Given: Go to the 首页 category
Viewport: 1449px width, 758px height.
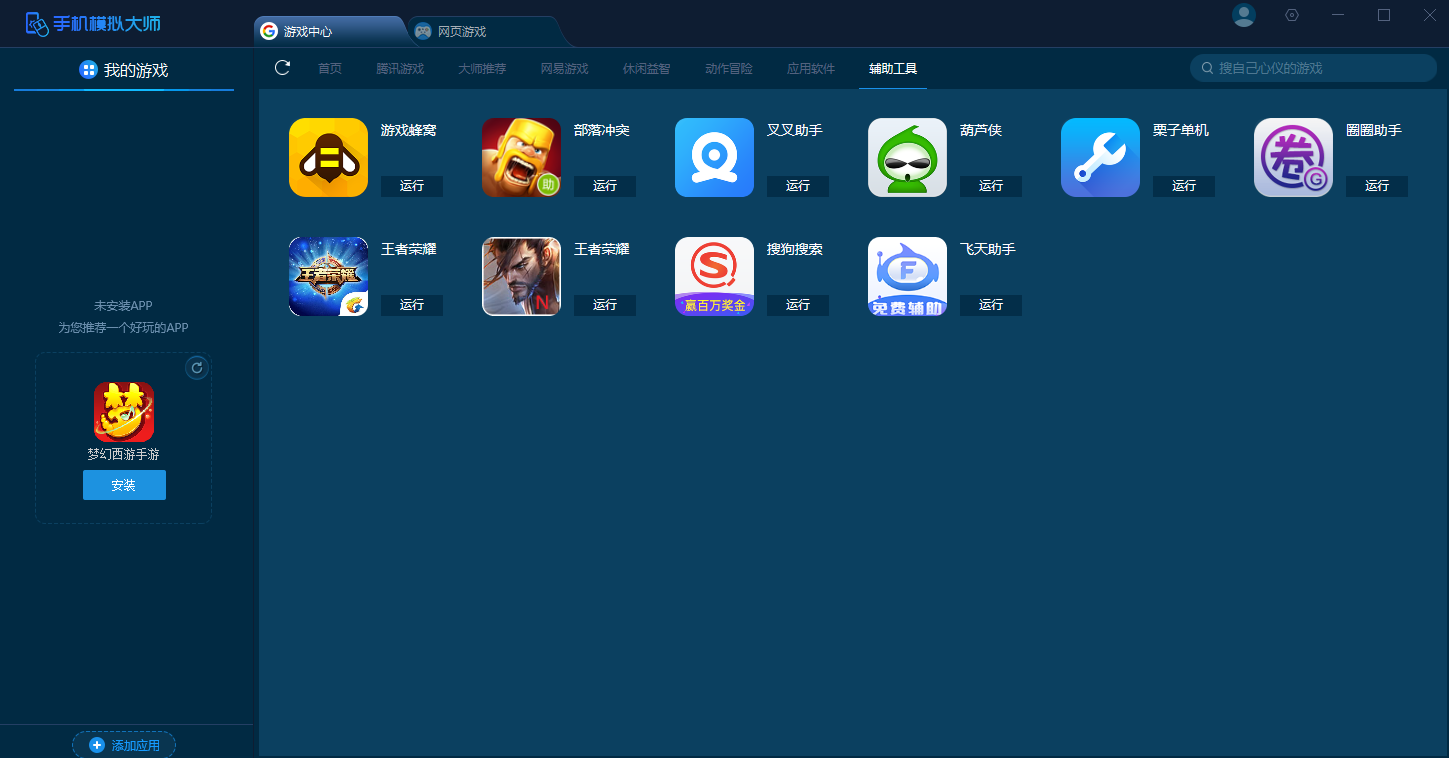Looking at the screenshot, I should (x=330, y=69).
